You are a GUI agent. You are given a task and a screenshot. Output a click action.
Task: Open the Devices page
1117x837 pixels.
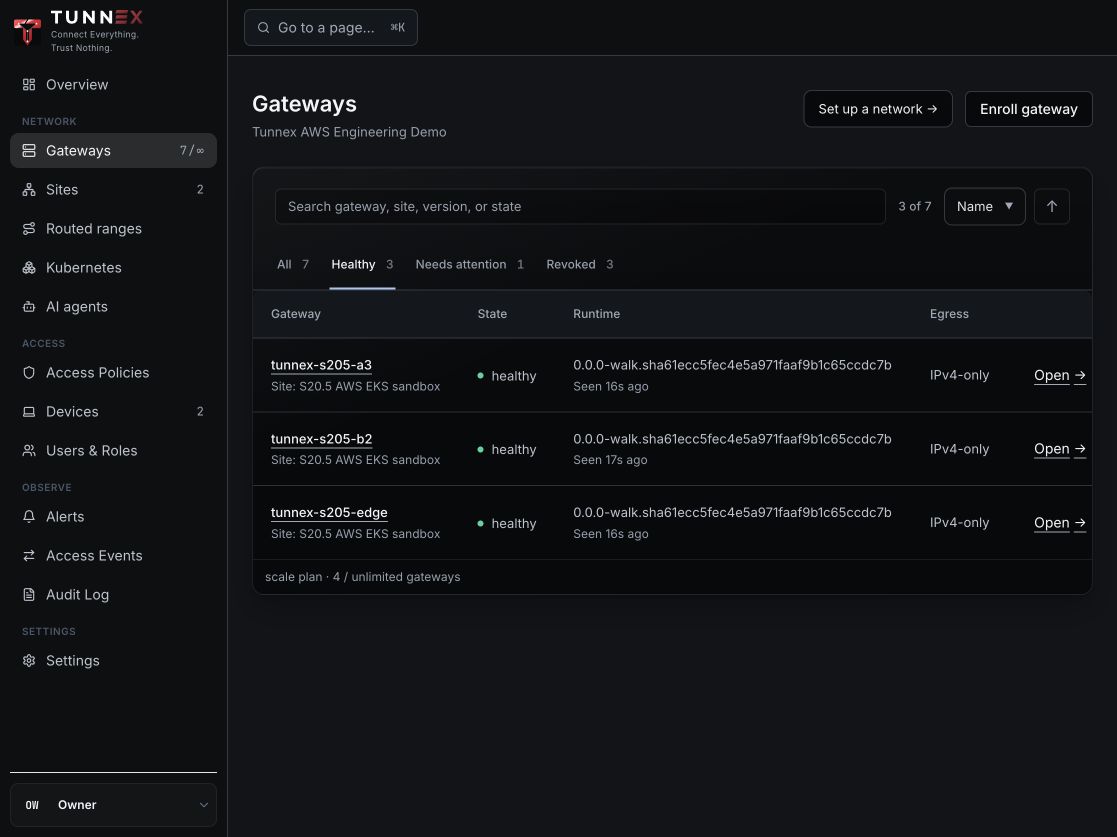coord(113,412)
